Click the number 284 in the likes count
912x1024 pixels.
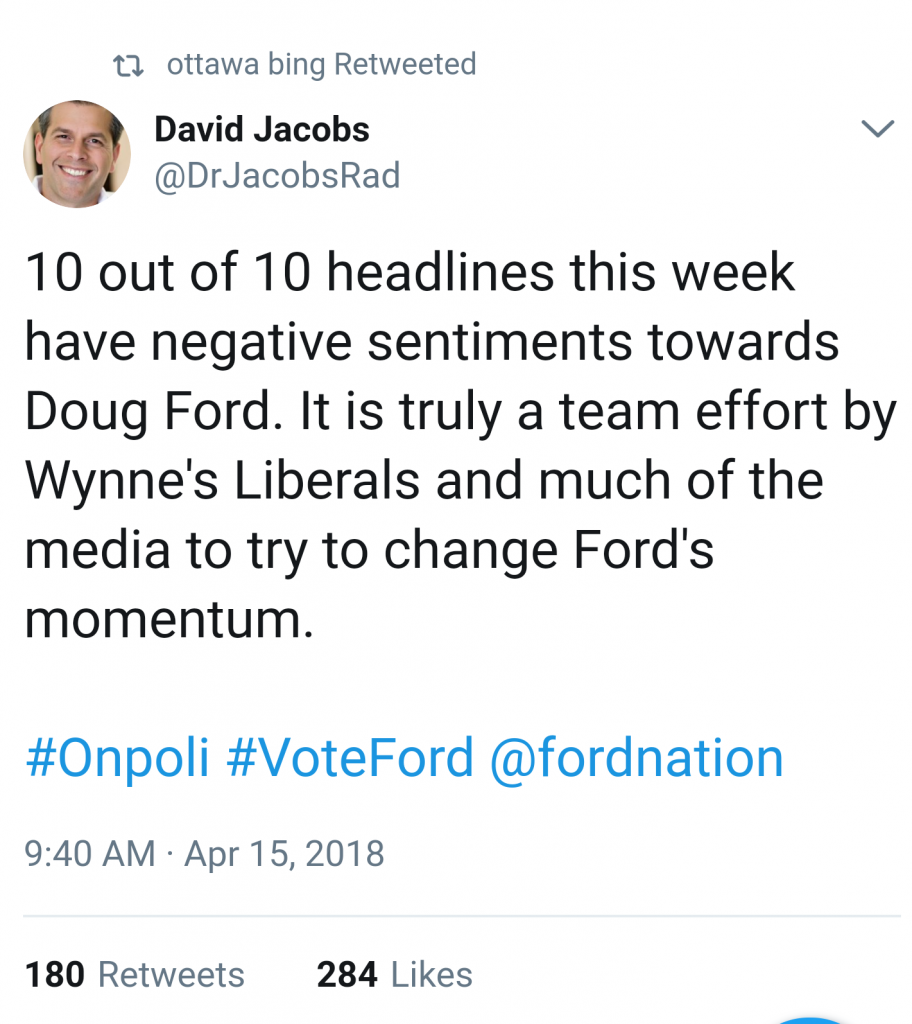tap(347, 974)
